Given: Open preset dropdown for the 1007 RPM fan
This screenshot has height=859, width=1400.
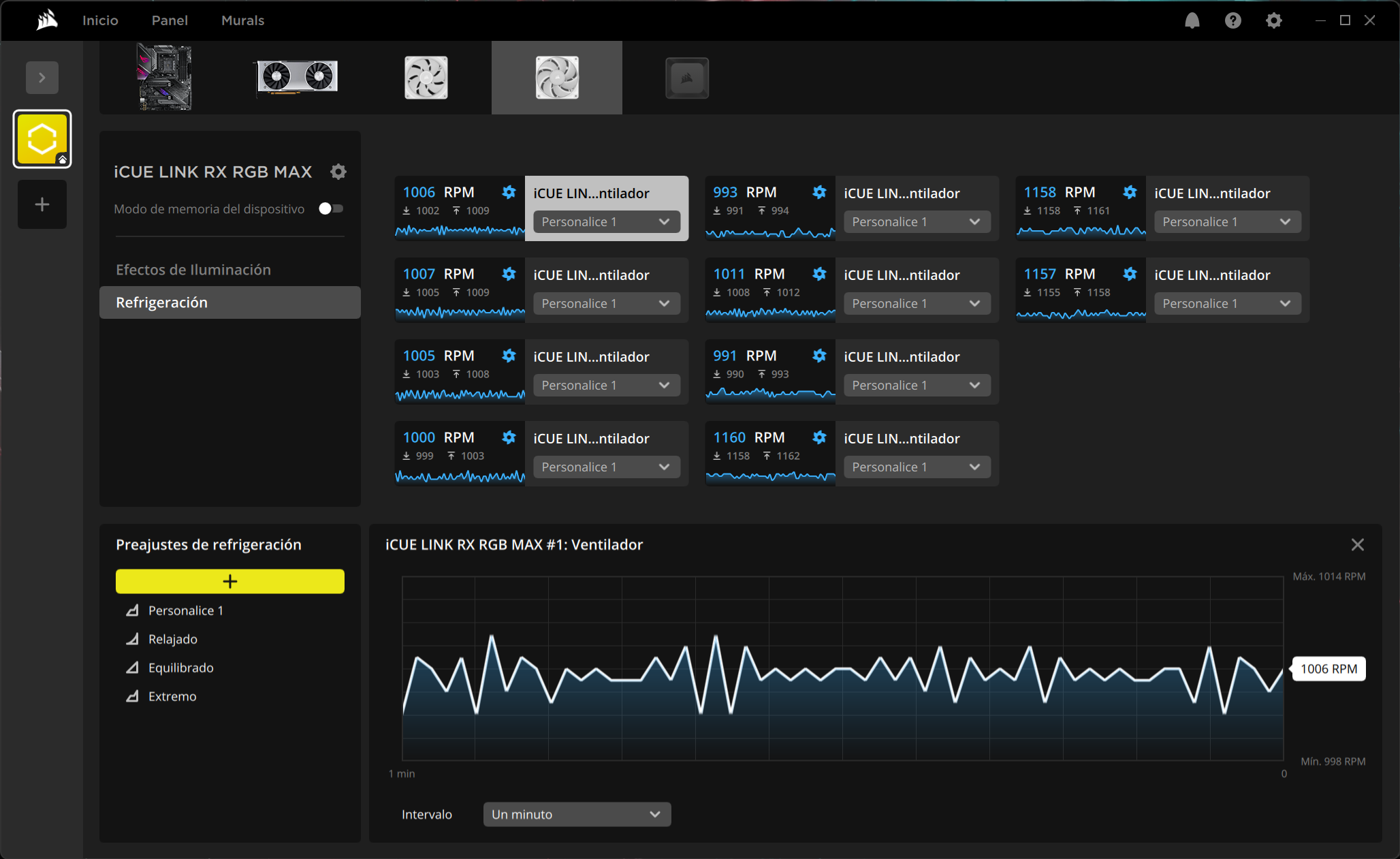Looking at the screenshot, I should click(607, 304).
